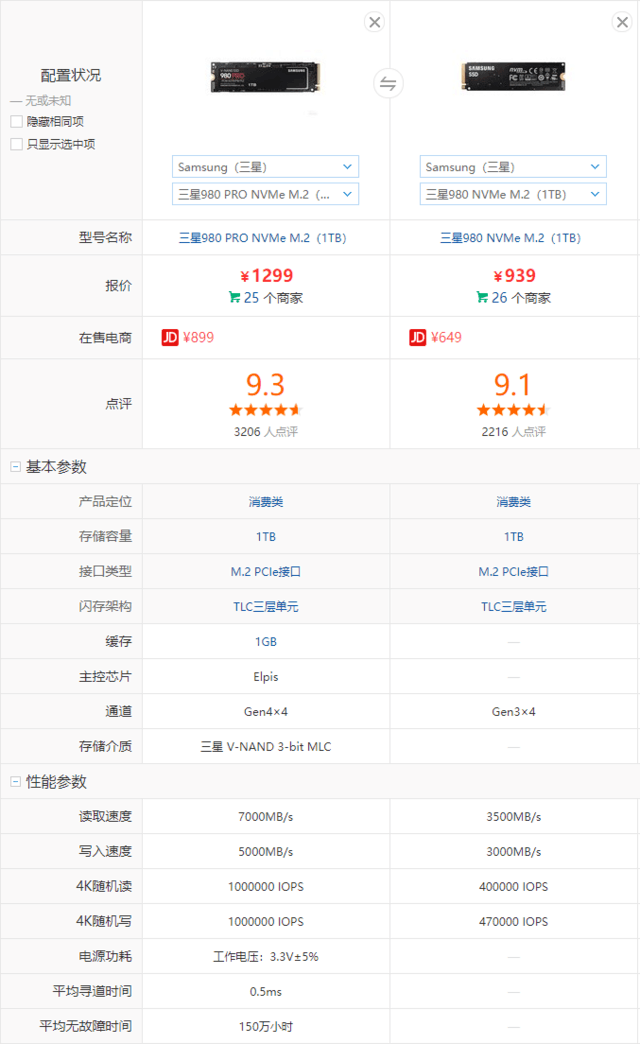
Task: Open the 三星980 PRO NVMe M.2（1TB）link
Action: [x=262, y=238]
